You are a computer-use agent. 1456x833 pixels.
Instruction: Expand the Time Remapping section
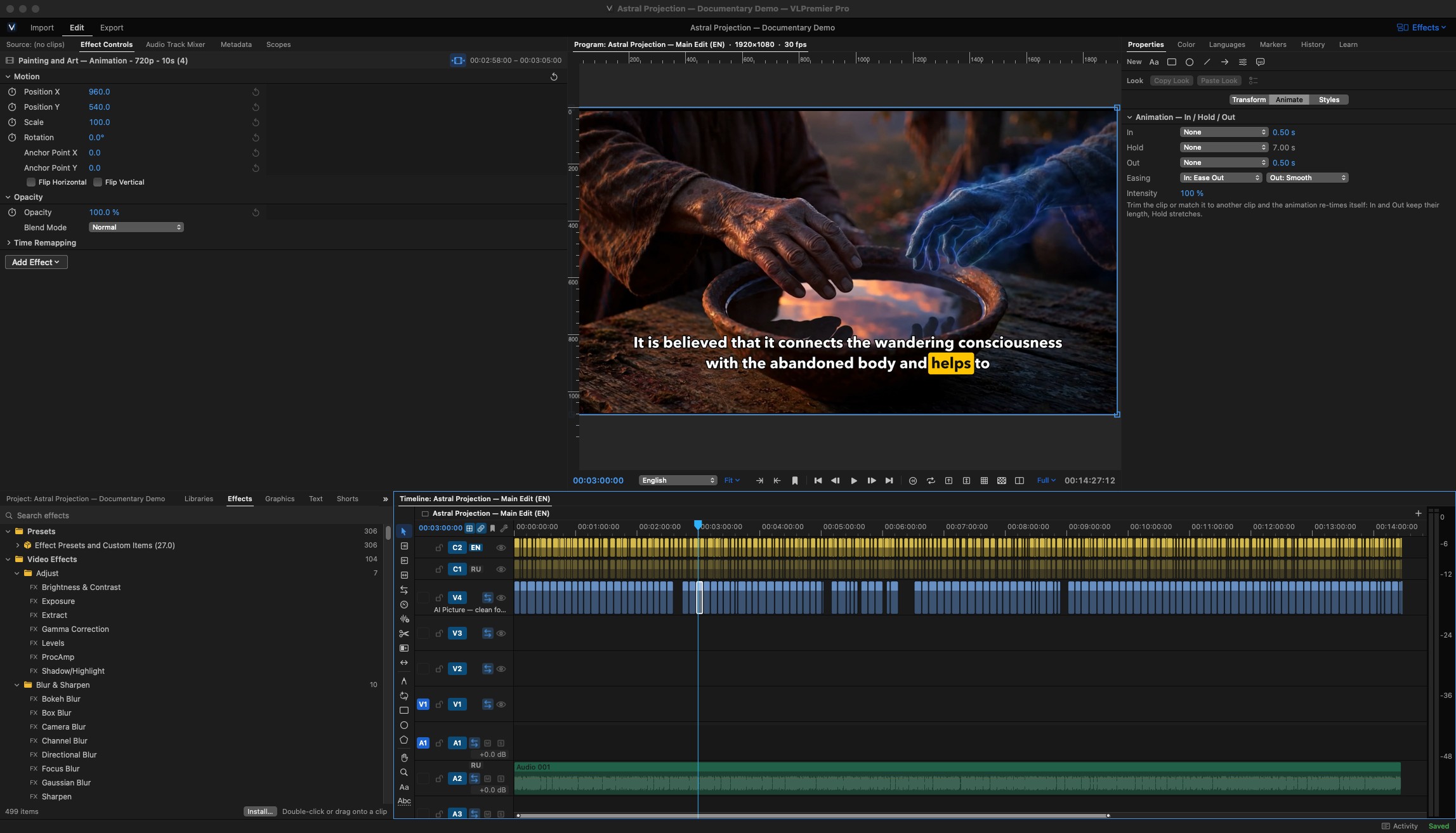pos(8,243)
